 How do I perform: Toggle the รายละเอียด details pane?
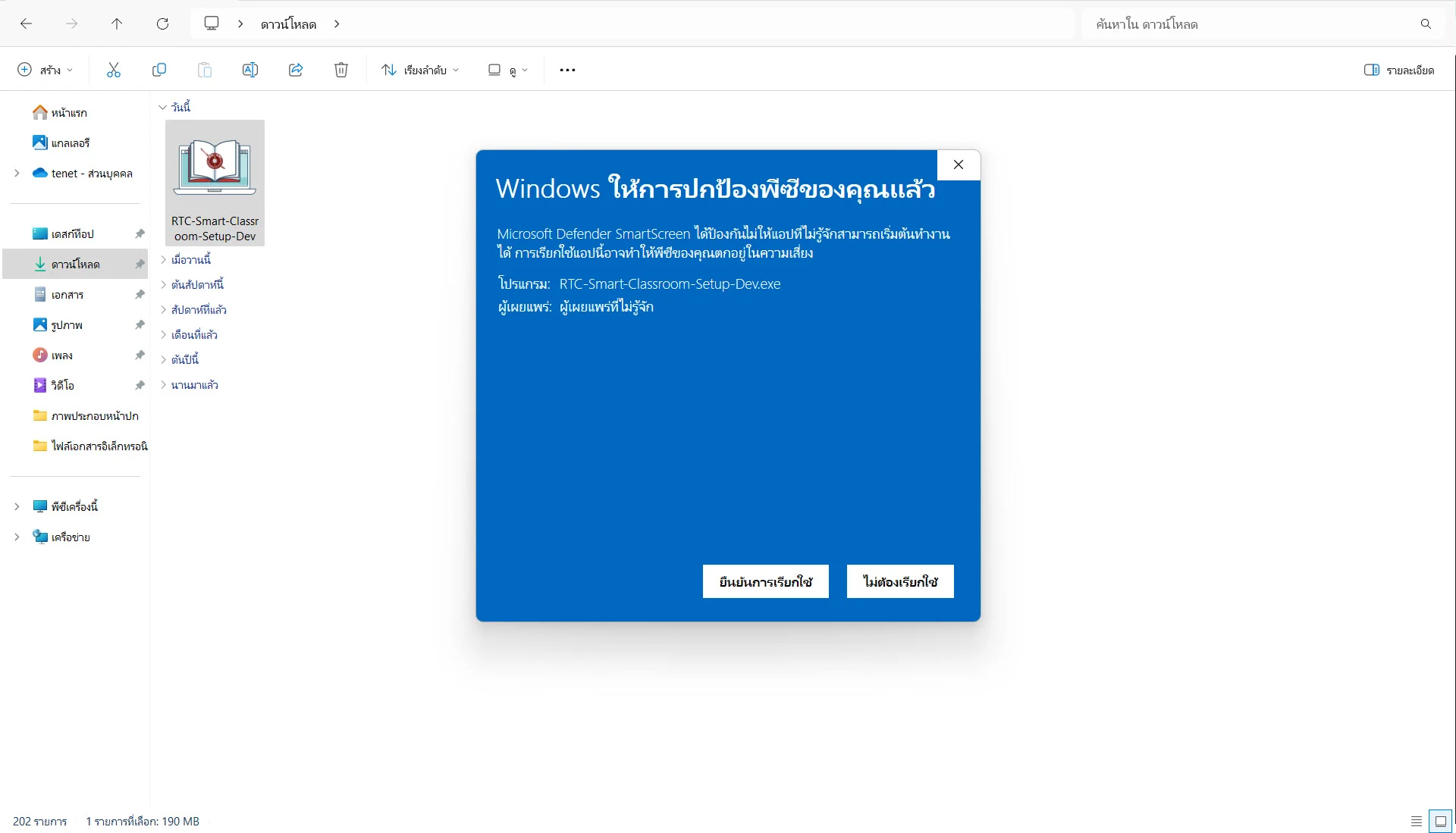[x=1399, y=70]
